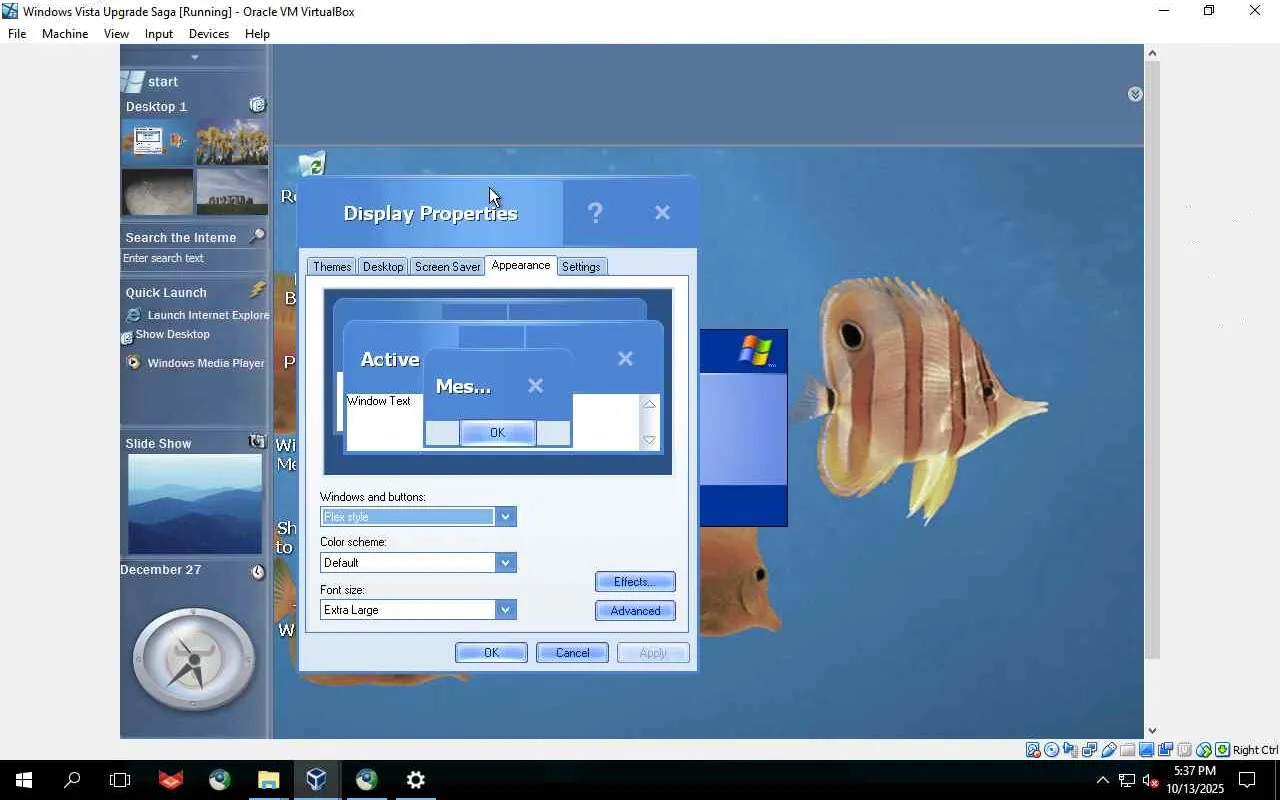Click the VirtualBox USB status icon

1109,750
